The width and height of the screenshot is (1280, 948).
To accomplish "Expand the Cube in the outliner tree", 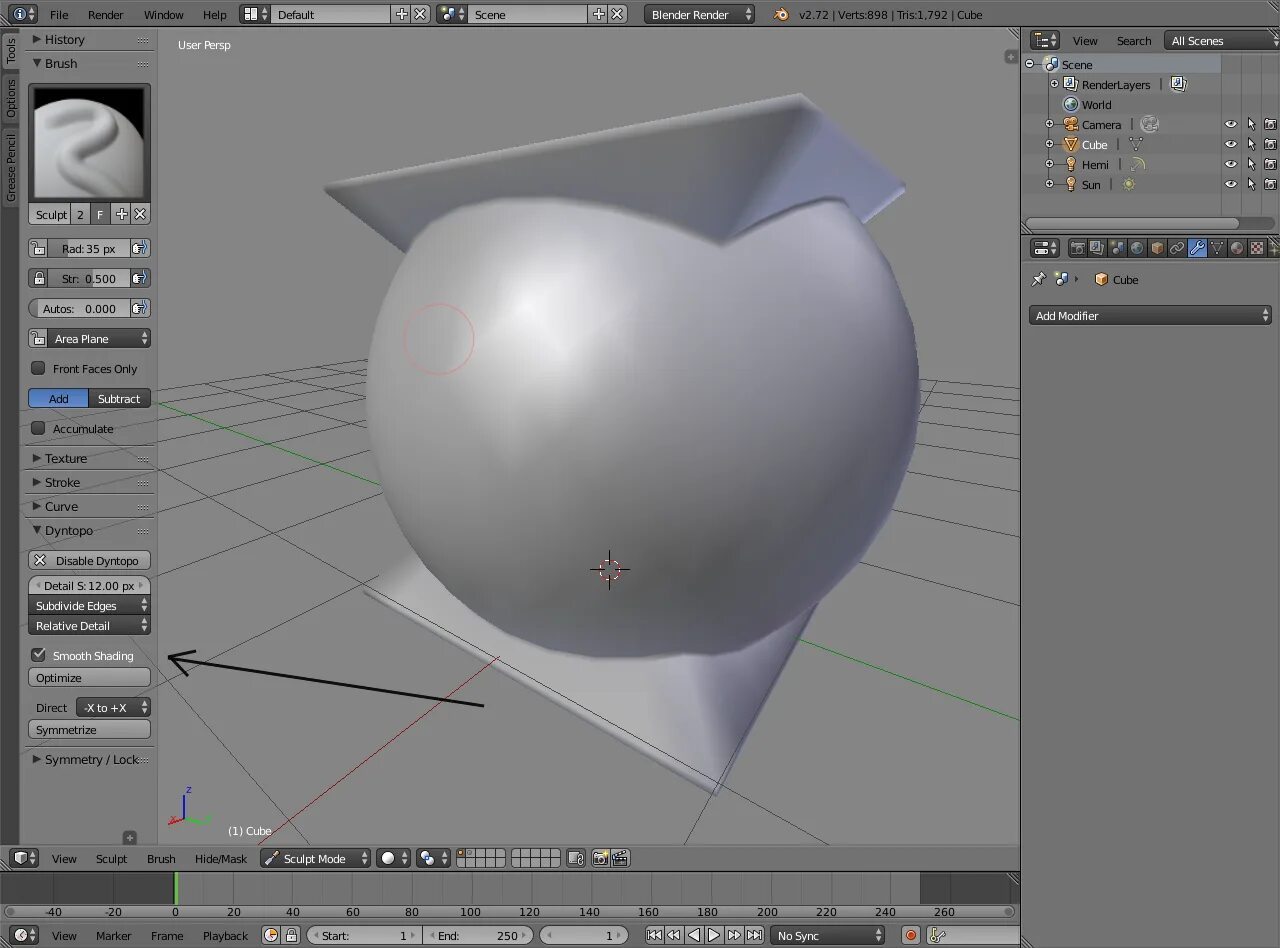I will point(1049,144).
